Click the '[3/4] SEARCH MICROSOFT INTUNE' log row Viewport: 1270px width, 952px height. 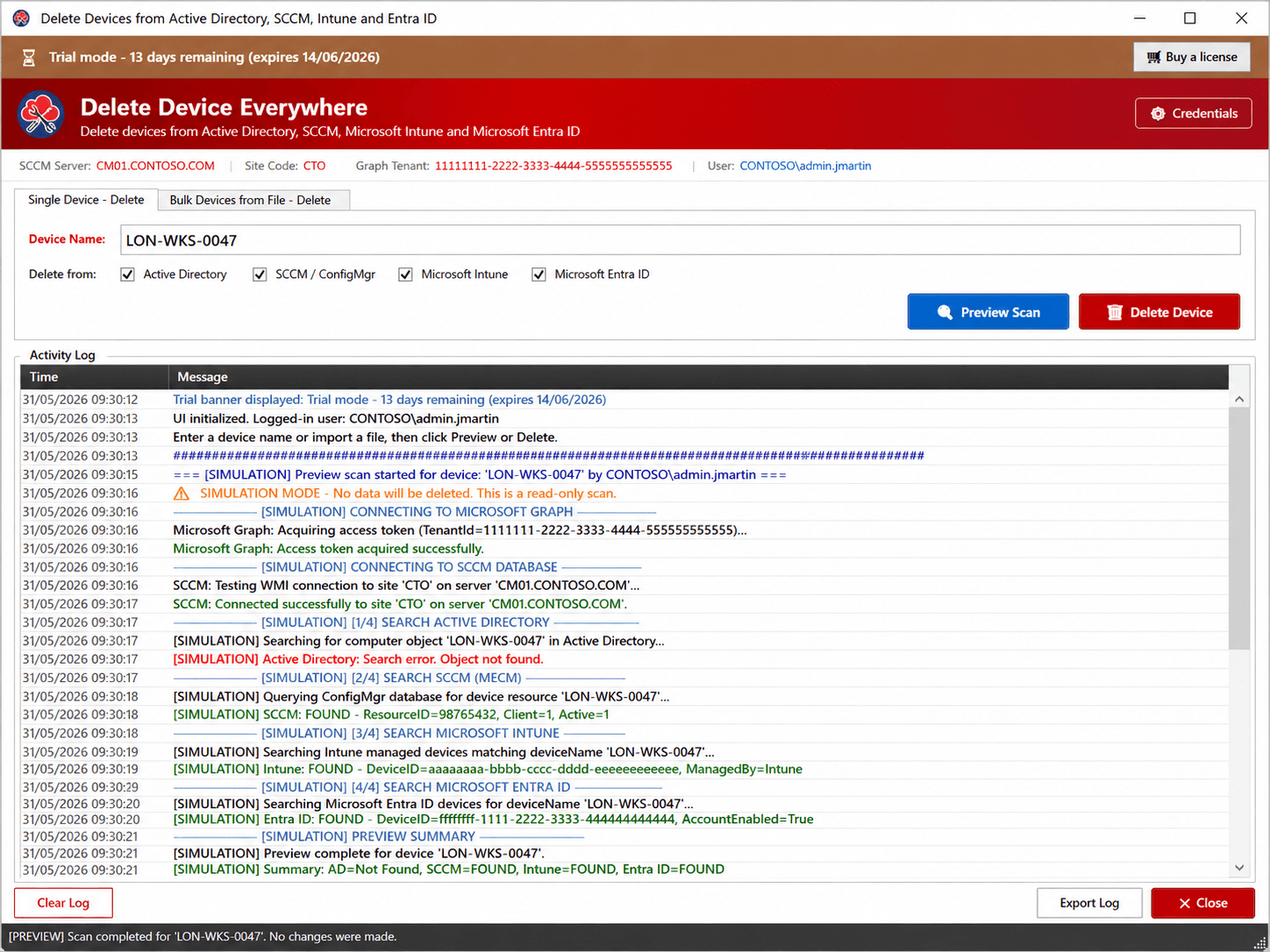tap(624, 733)
